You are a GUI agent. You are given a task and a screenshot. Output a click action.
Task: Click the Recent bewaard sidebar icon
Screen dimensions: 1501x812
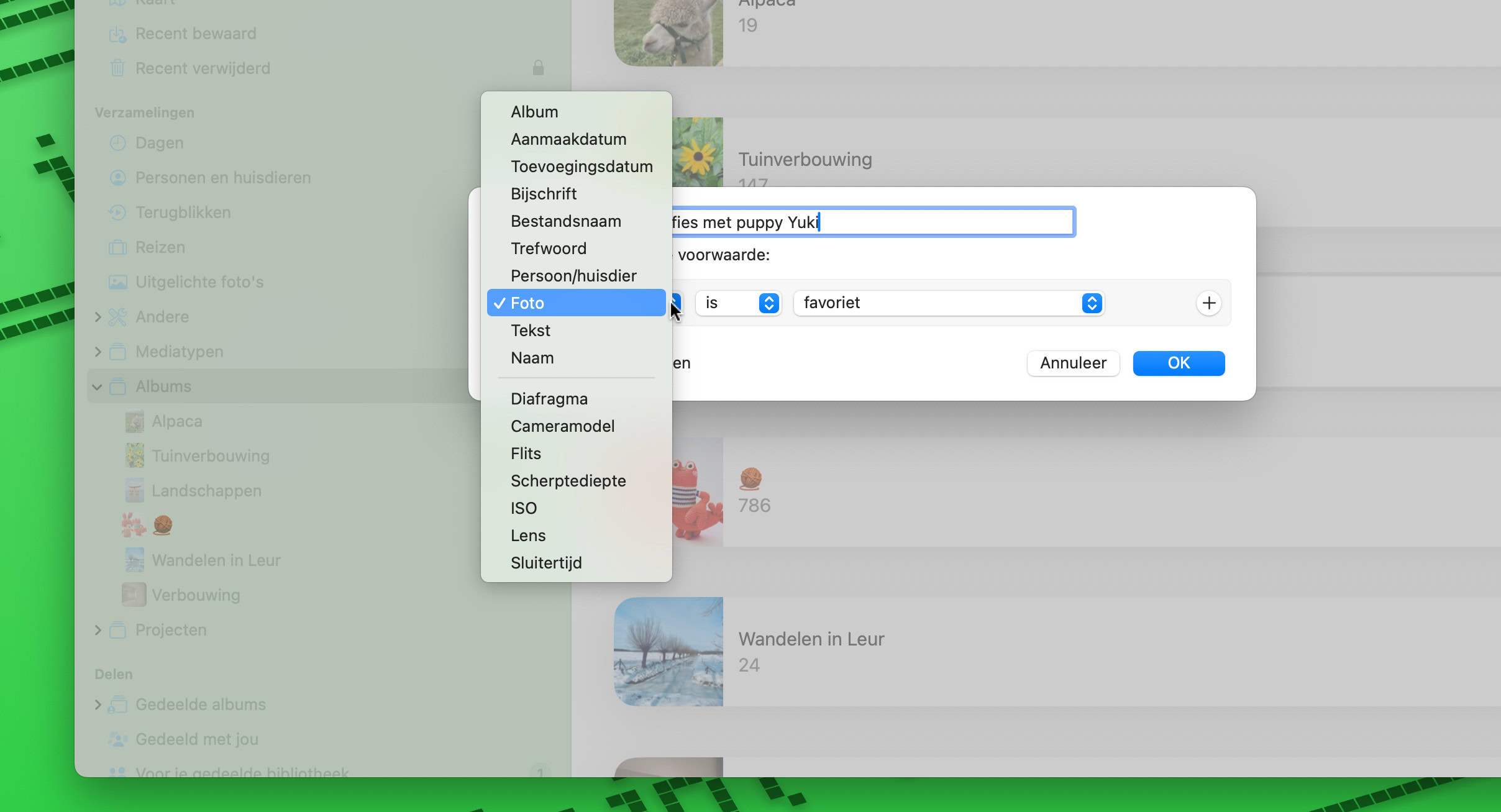[x=117, y=34]
